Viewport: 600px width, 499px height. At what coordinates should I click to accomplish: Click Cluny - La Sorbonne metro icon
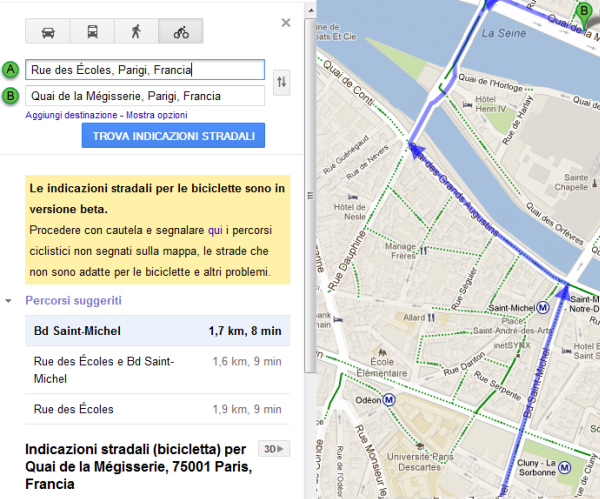tap(565, 467)
